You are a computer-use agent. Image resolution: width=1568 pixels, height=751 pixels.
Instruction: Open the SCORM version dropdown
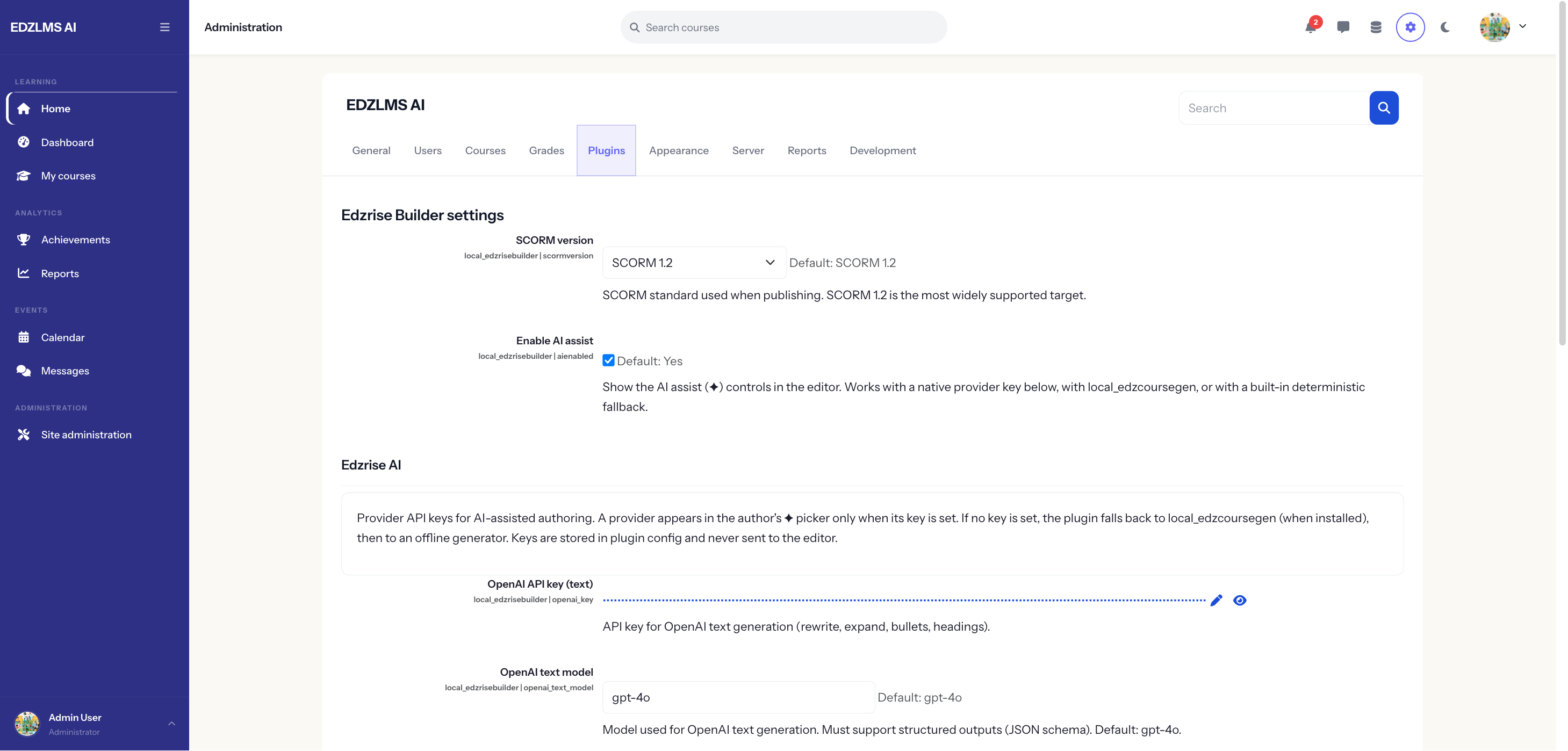694,262
